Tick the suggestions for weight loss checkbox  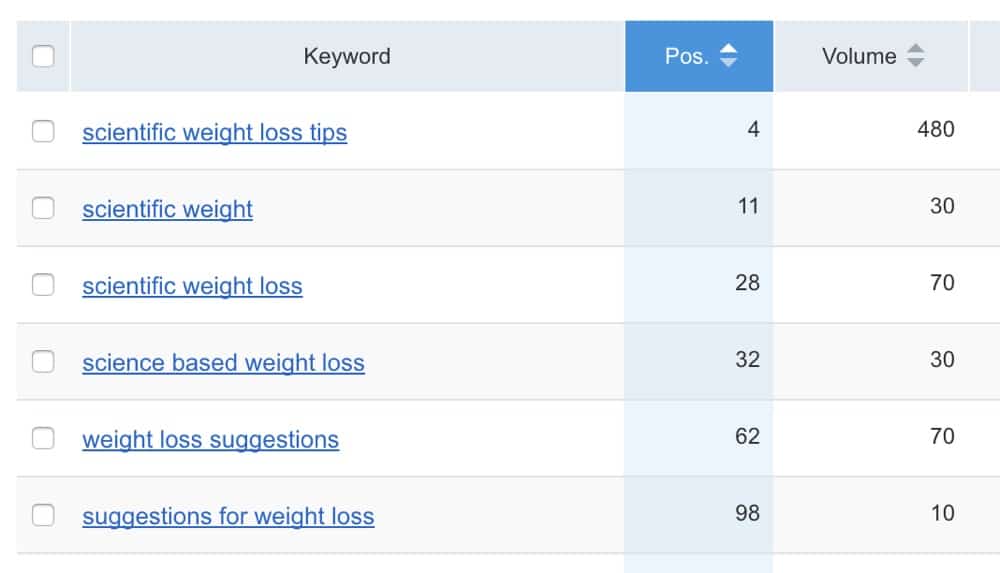tap(43, 515)
